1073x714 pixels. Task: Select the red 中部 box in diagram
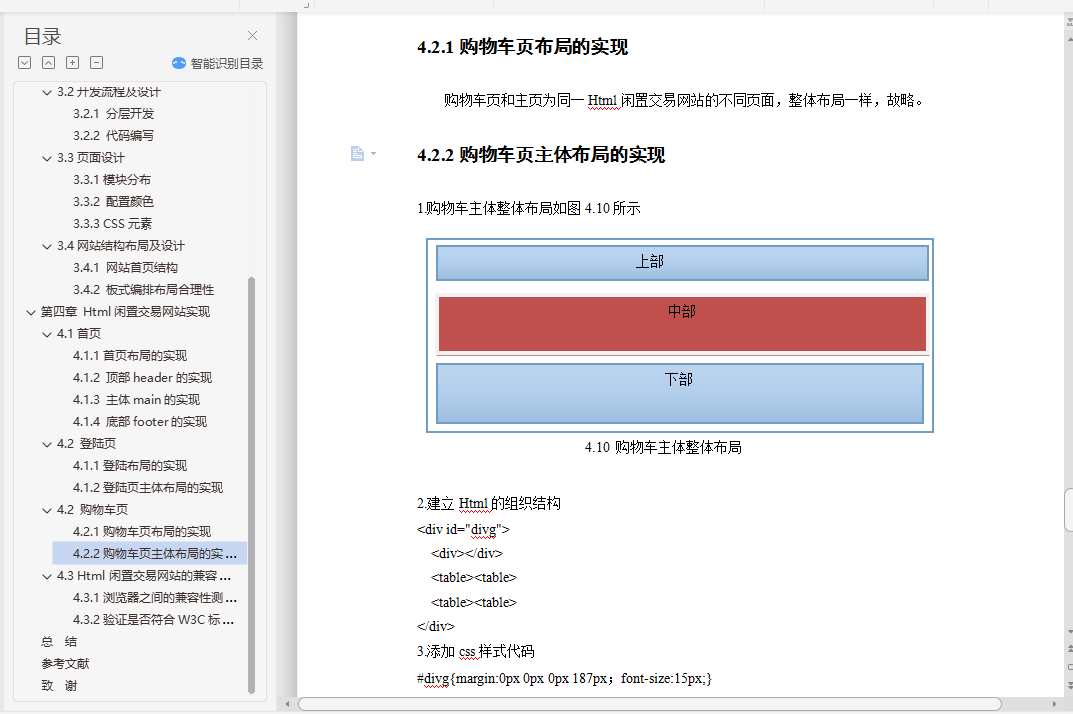(x=682, y=323)
